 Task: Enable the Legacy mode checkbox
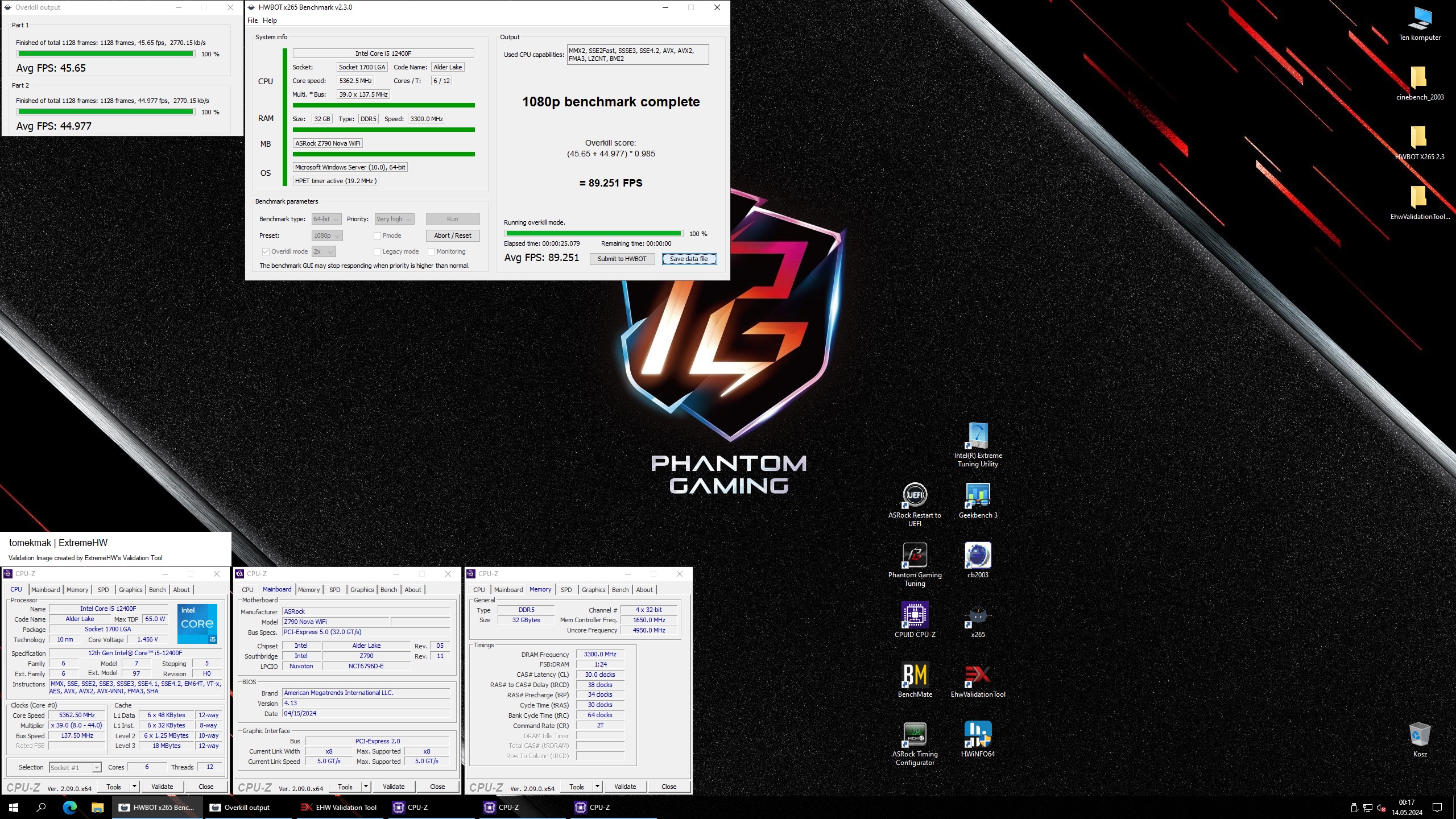pos(377,251)
